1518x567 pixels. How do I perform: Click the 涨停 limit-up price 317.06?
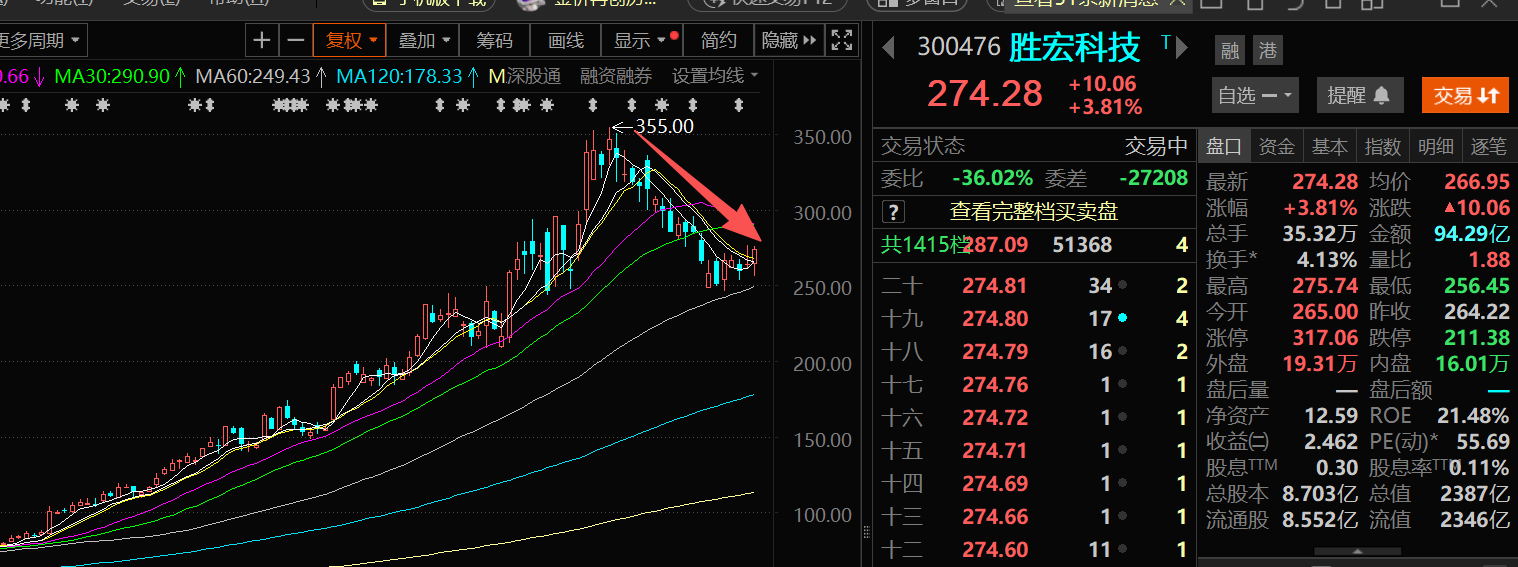tap(1325, 338)
